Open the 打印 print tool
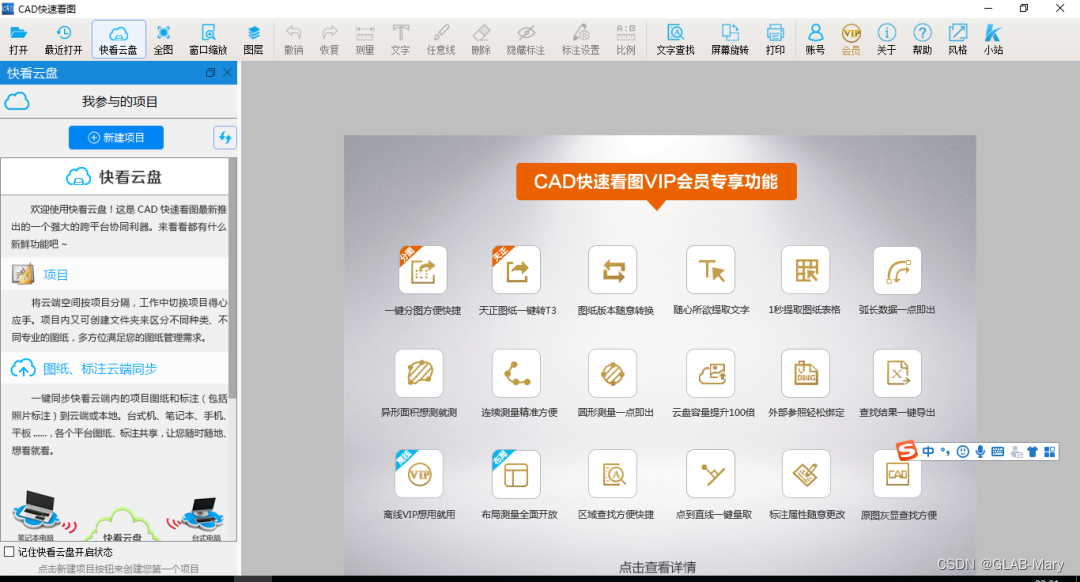Screen dimensions: 1080x582 (x=776, y=38)
